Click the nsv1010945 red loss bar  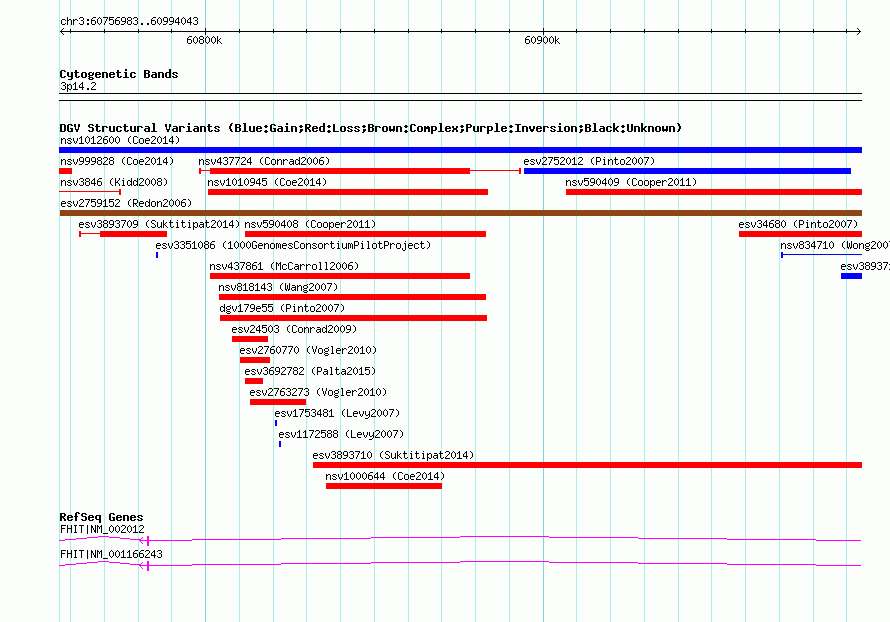click(347, 192)
